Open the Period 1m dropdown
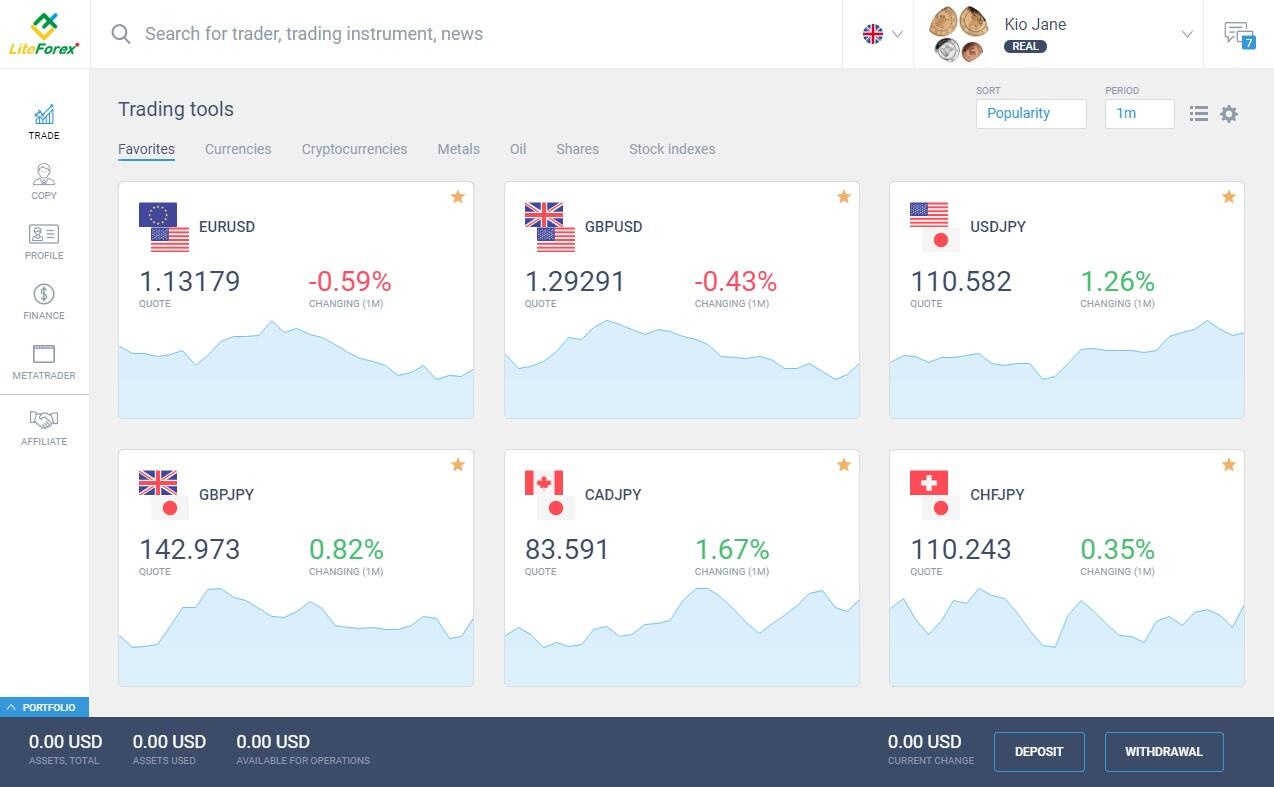The width and height of the screenshot is (1274, 787). tap(1140, 114)
